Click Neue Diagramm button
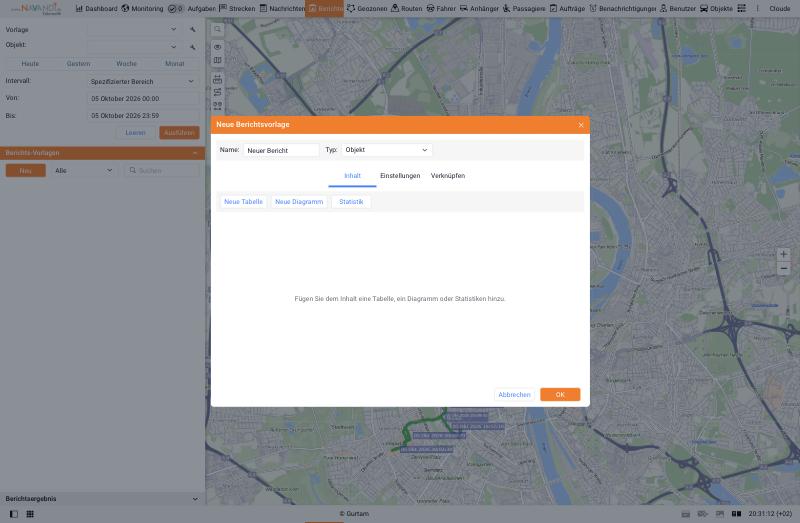800x523 pixels. (299, 202)
